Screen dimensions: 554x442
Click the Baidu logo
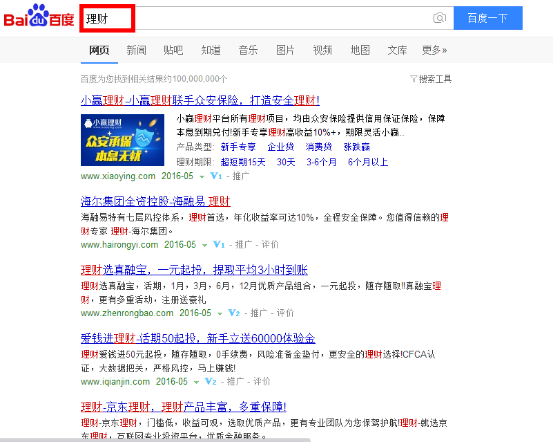[39, 16]
